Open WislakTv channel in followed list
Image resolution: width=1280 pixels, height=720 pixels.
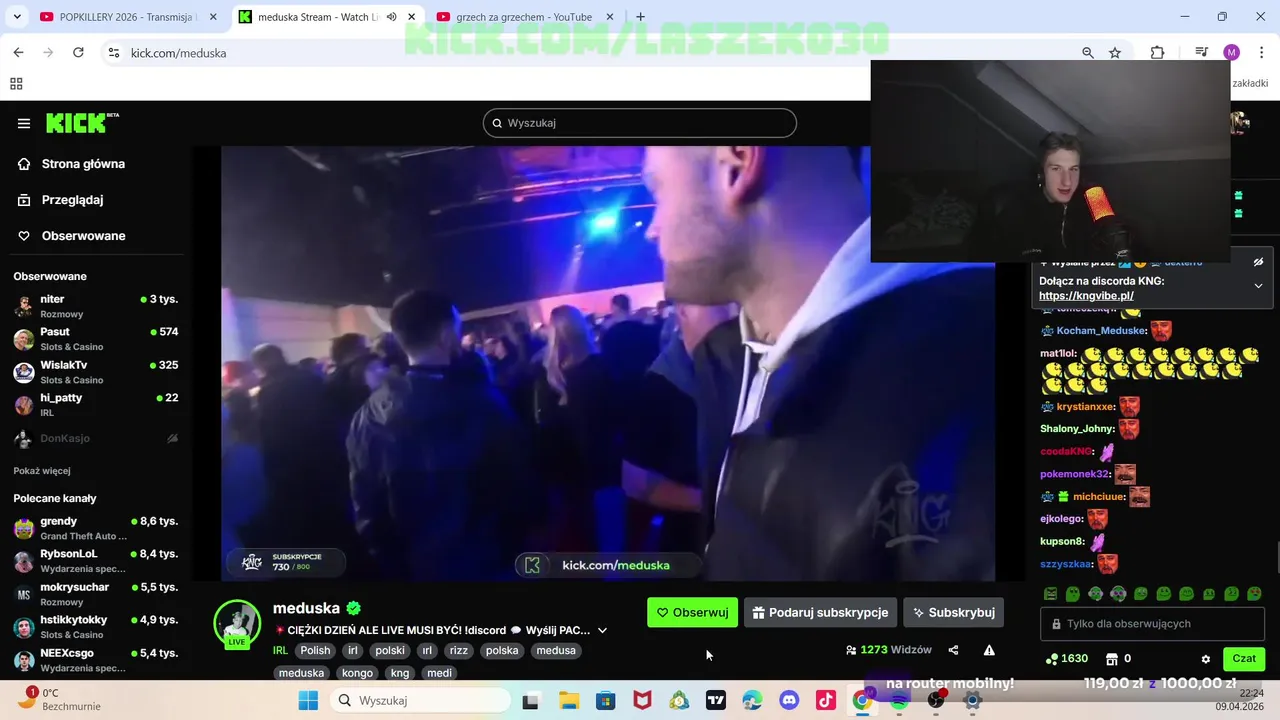96,372
